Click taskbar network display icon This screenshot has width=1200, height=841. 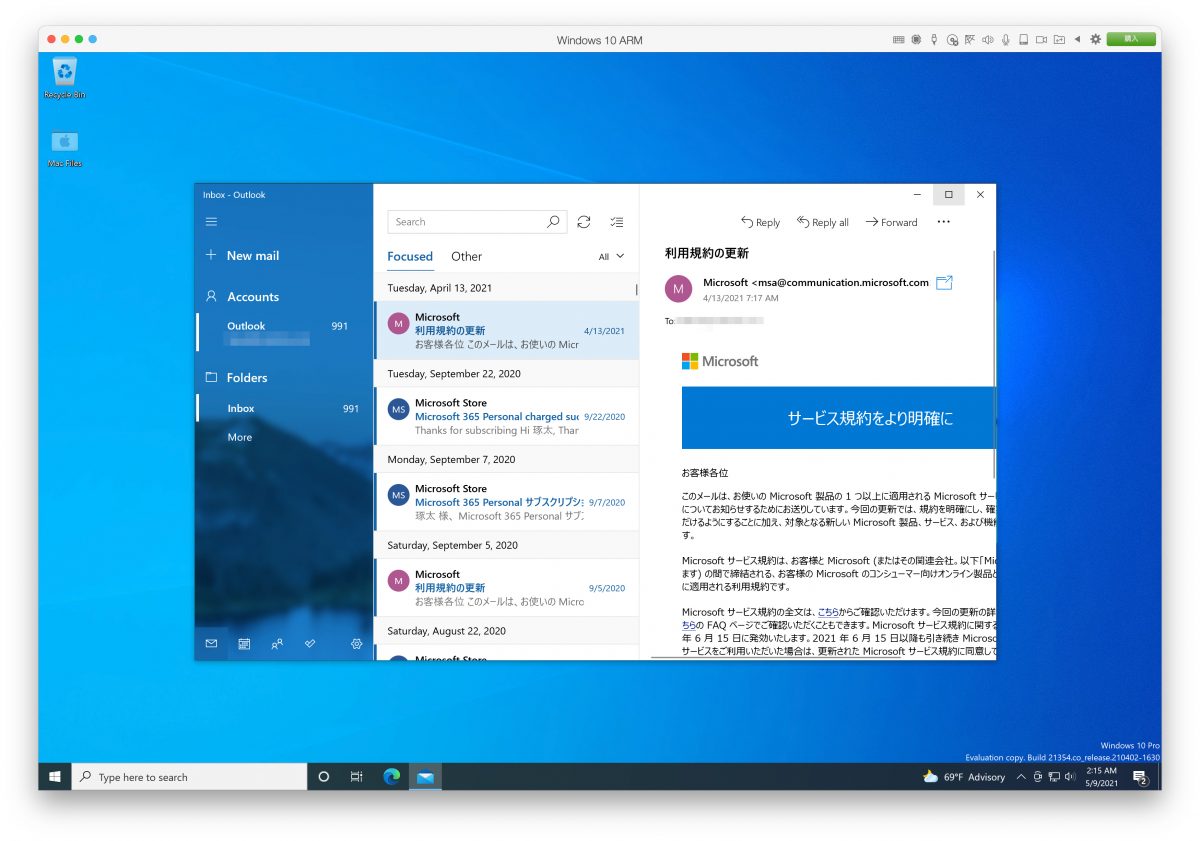[1054, 777]
